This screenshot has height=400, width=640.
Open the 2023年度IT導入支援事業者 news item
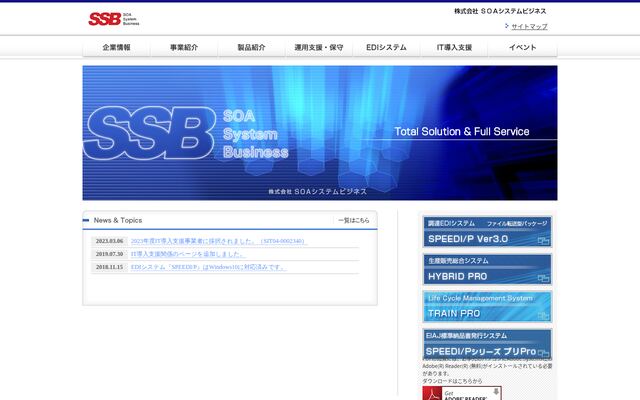click(218, 241)
